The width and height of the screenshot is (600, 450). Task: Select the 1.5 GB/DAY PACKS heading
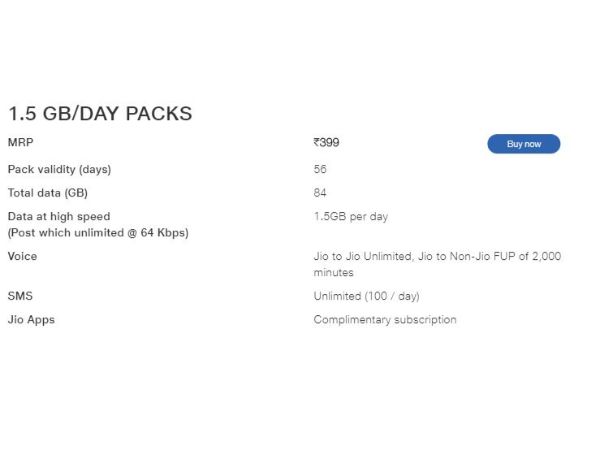point(100,114)
